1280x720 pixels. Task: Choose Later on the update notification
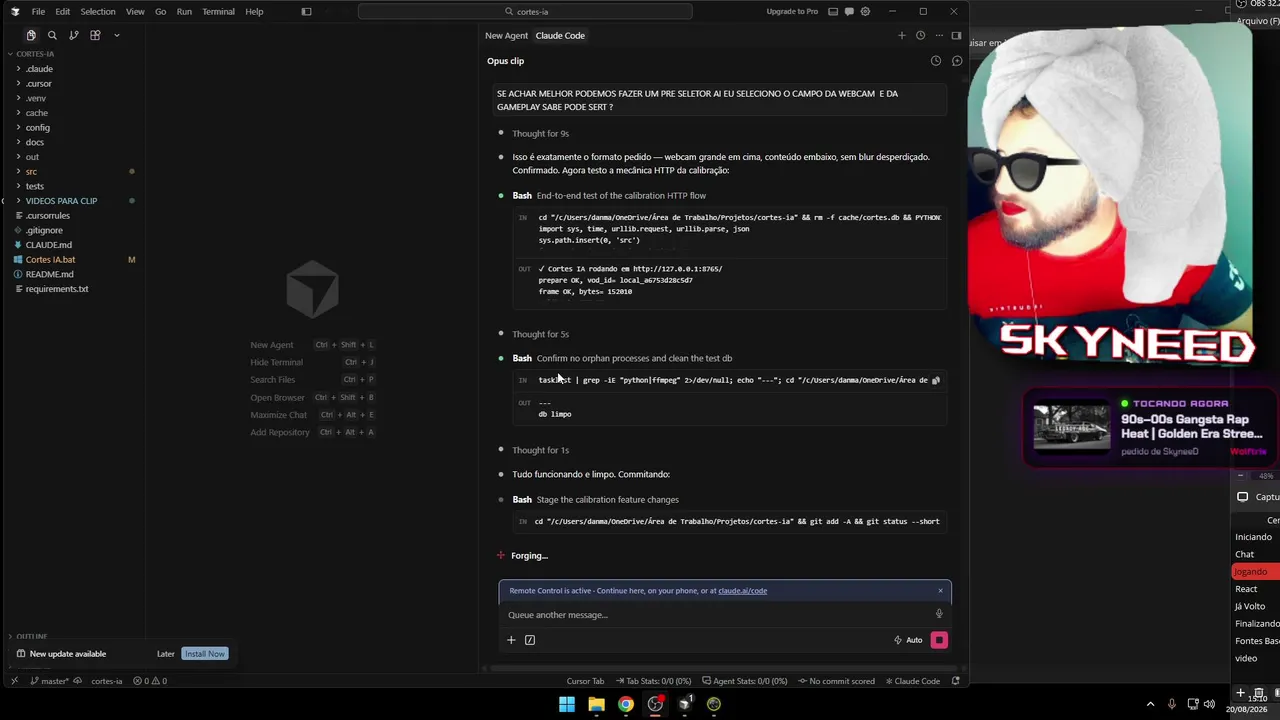click(166, 654)
